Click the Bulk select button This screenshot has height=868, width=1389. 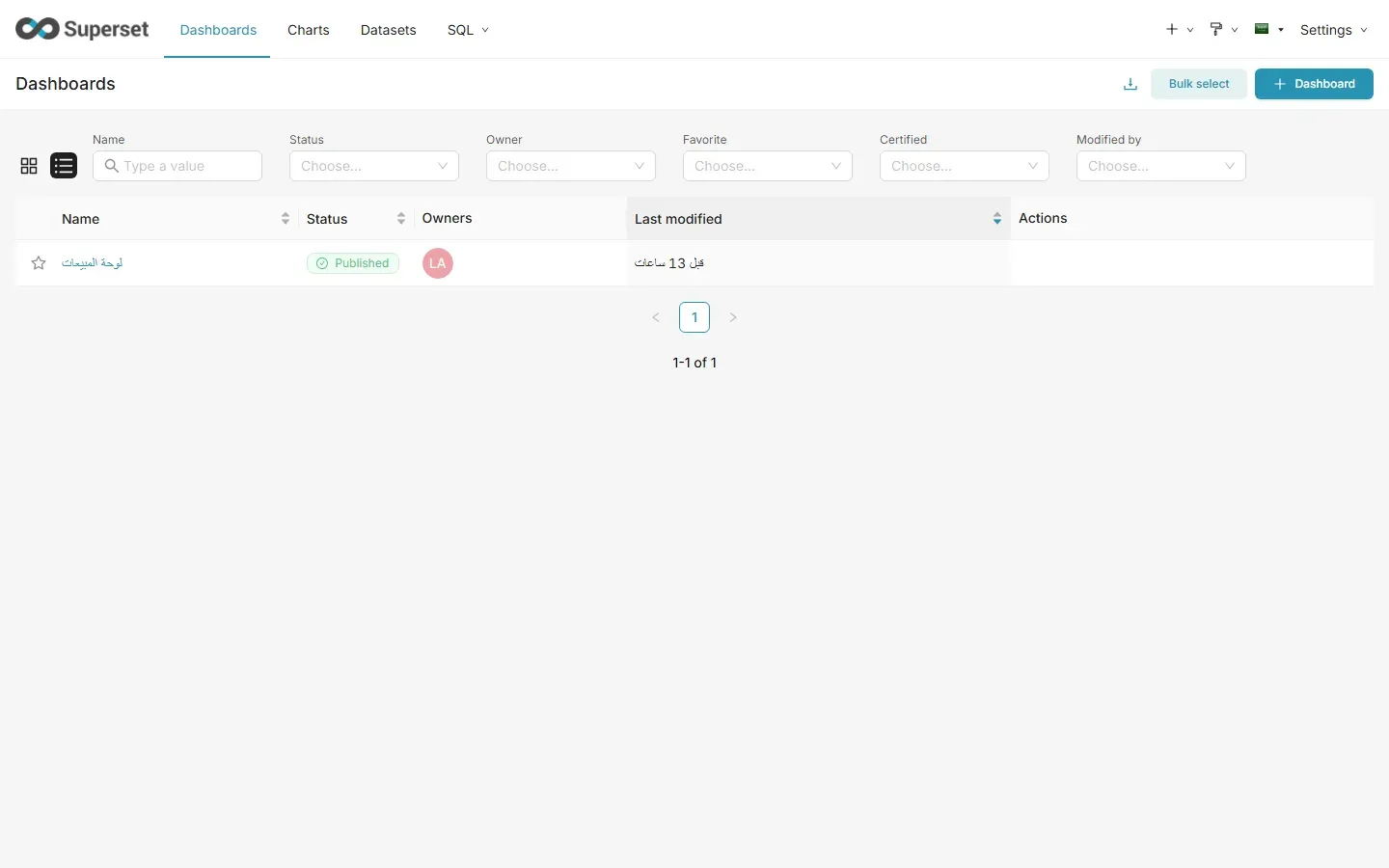(x=1199, y=84)
